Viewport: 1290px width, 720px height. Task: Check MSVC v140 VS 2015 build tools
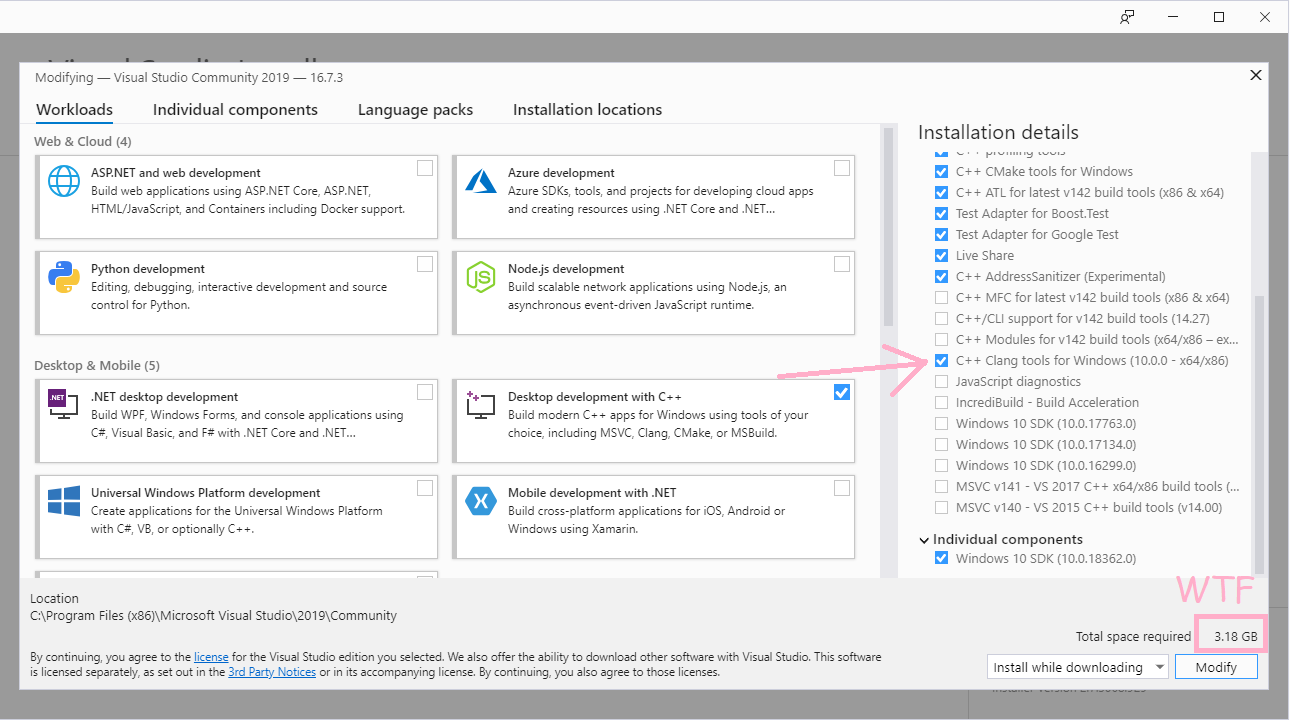coord(941,507)
